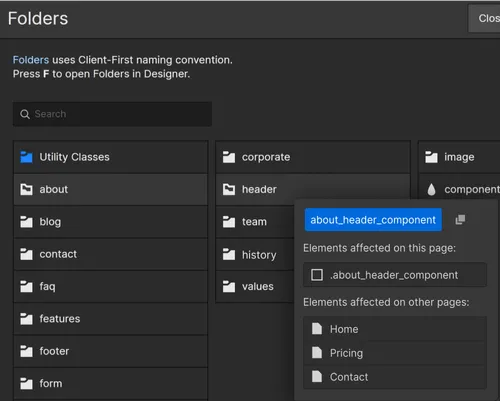Viewport: 500px width, 401px height.
Task: Tick the .about_header_component checkbox
Action: 317,275
